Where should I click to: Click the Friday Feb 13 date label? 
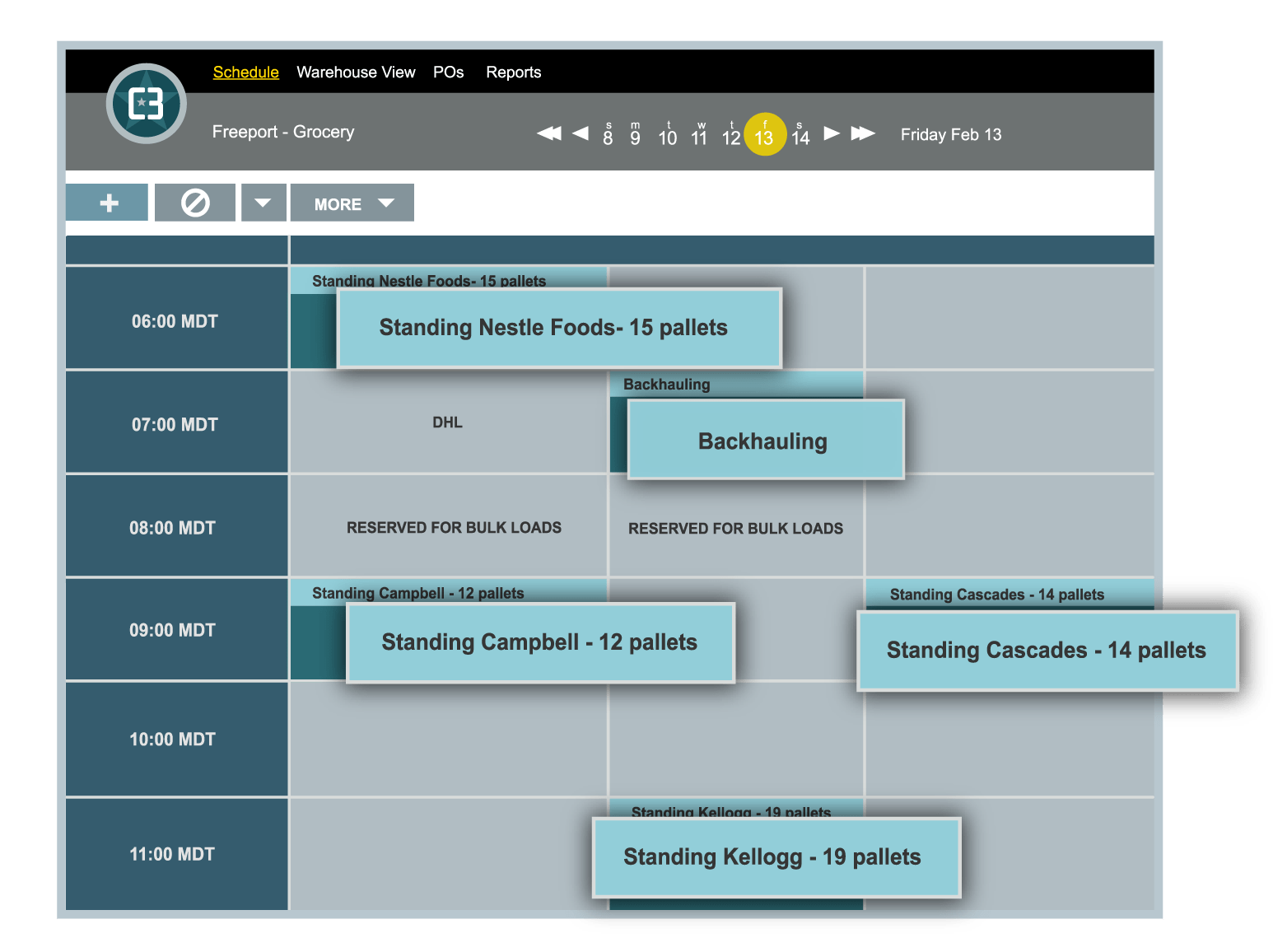(951, 134)
